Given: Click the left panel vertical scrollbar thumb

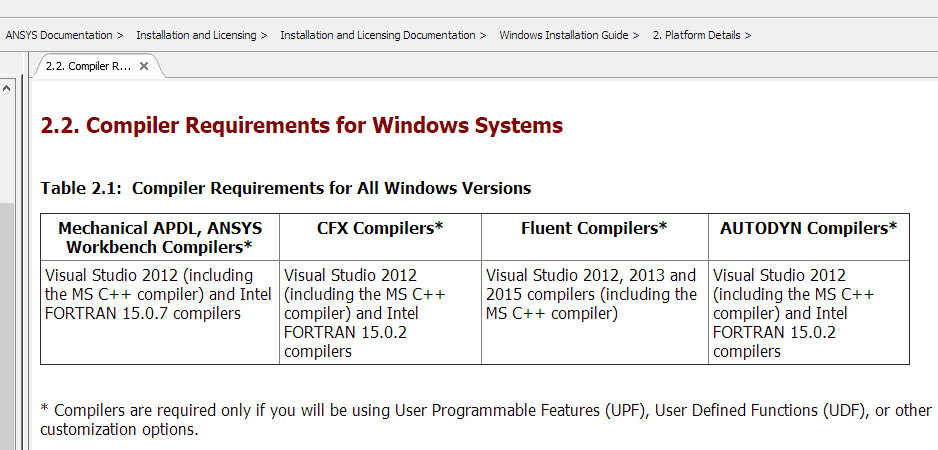Looking at the screenshot, I should point(7,326).
